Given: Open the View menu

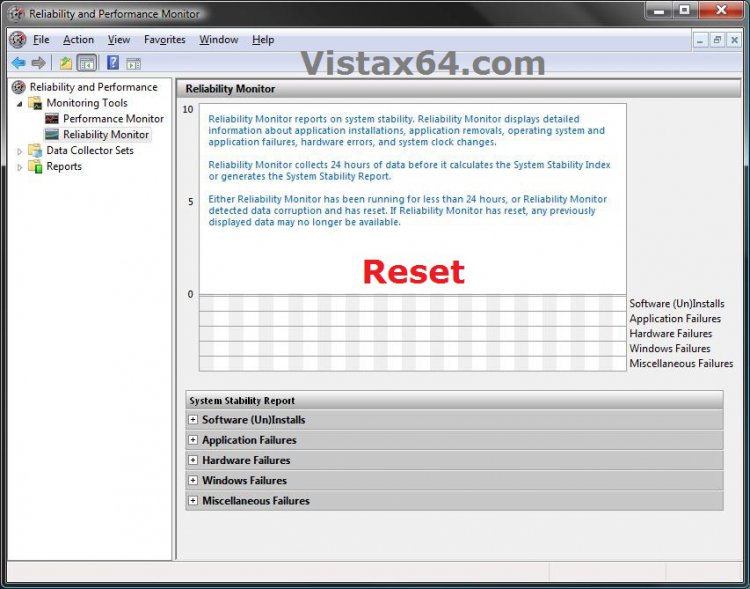Looking at the screenshot, I should (119, 40).
